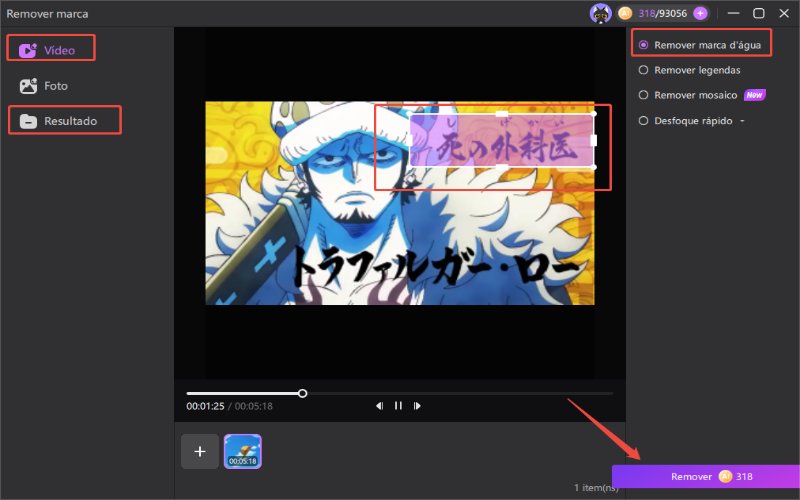Image resolution: width=800 pixels, height=500 pixels.
Task: Step to the previous frame
Action: pyautogui.click(x=379, y=406)
